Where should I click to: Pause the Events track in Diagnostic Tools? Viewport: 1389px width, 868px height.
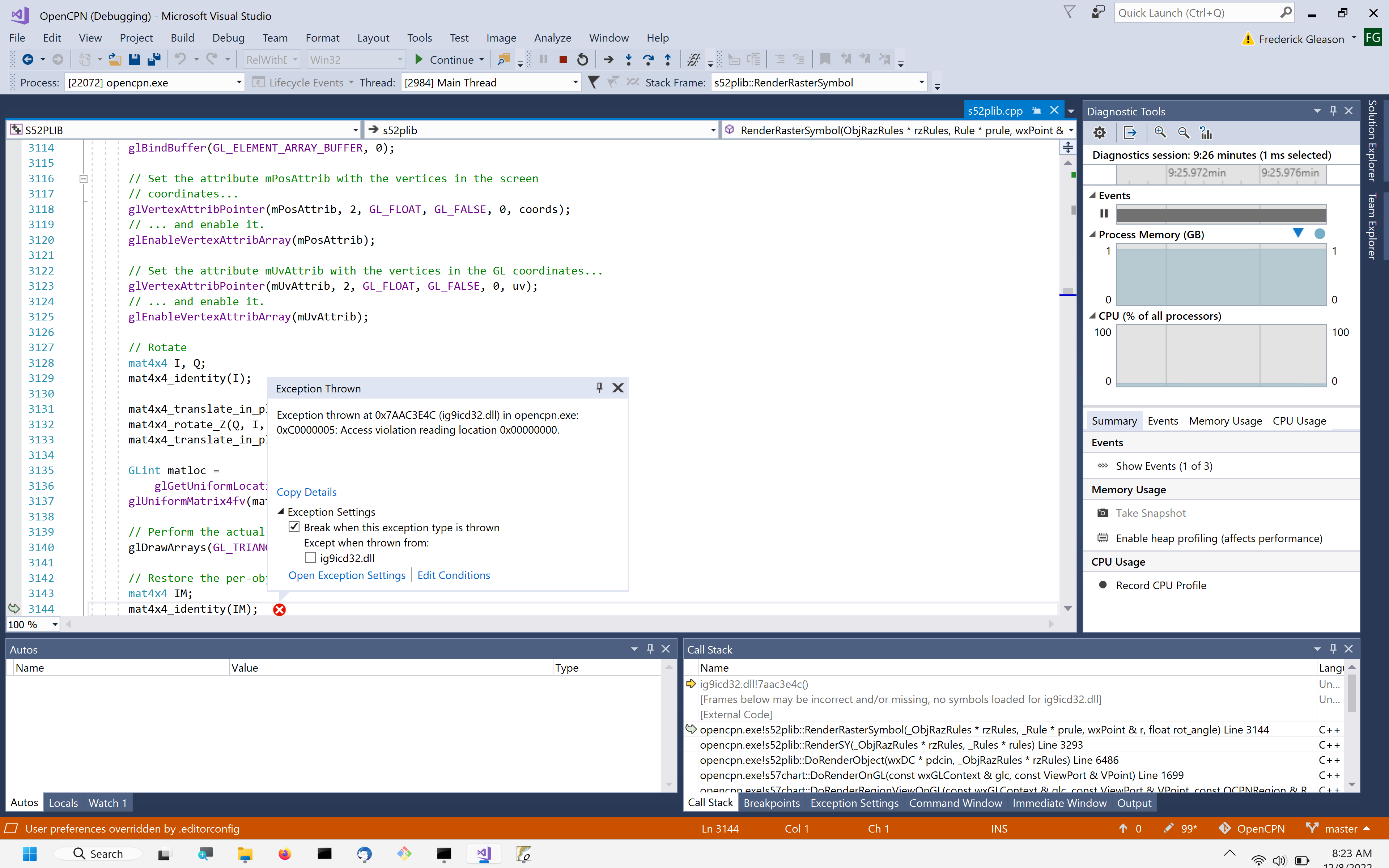coord(1104,213)
